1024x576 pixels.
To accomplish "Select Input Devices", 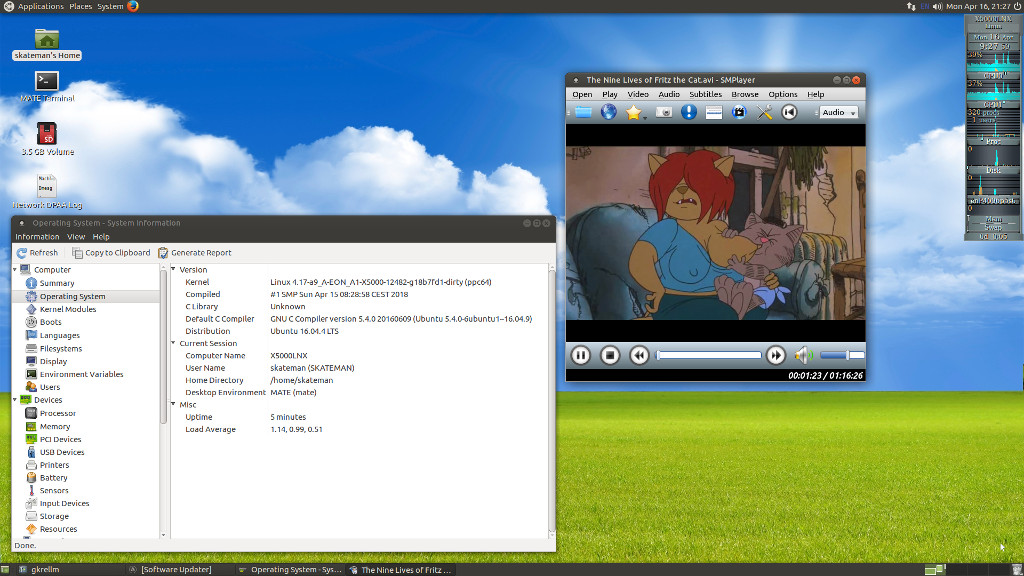I will 64,504.
